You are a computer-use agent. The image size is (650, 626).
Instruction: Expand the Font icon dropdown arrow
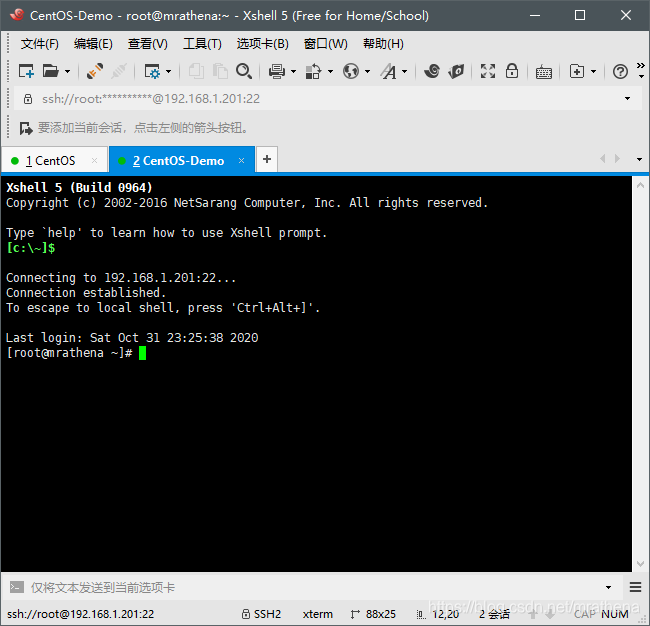[405, 72]
